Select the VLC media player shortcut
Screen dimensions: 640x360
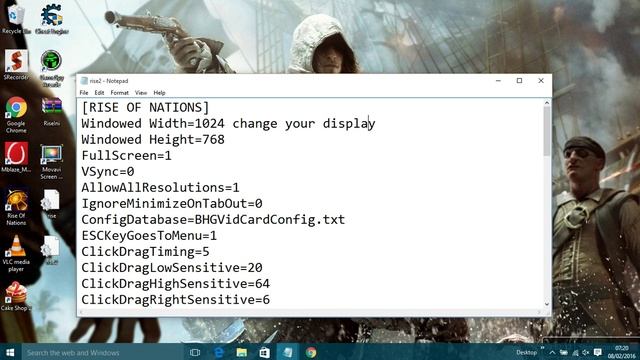(x=16, y=253)
